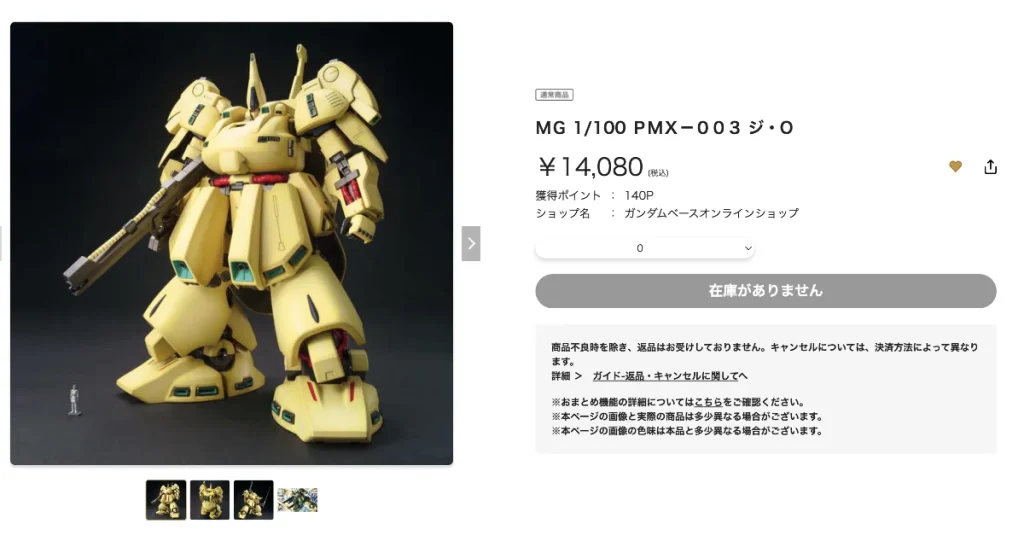
Task: Select the first front-view thumbnail
Action: tap(166, 500)
